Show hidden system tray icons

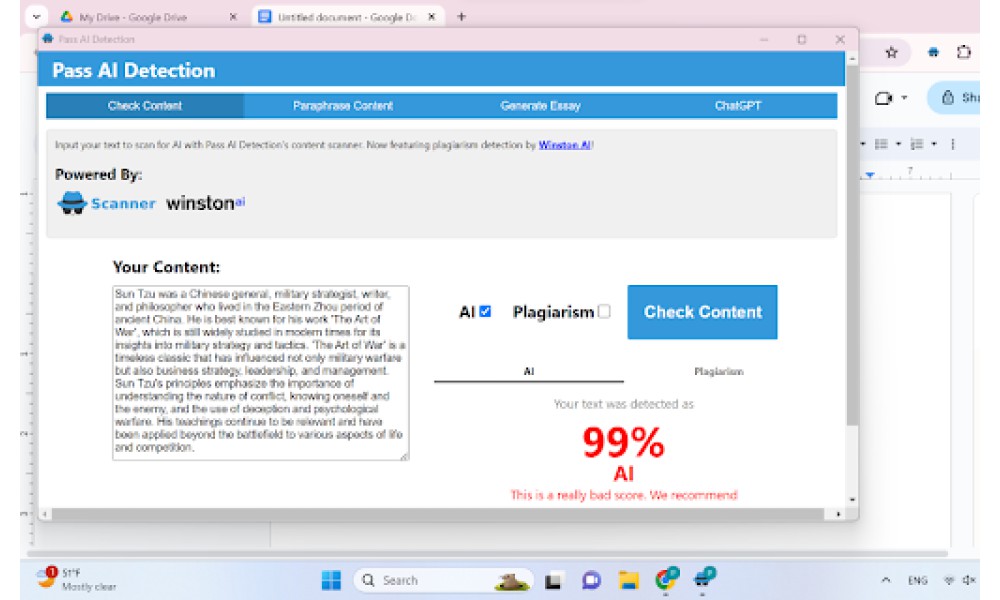tap(886, 580)
